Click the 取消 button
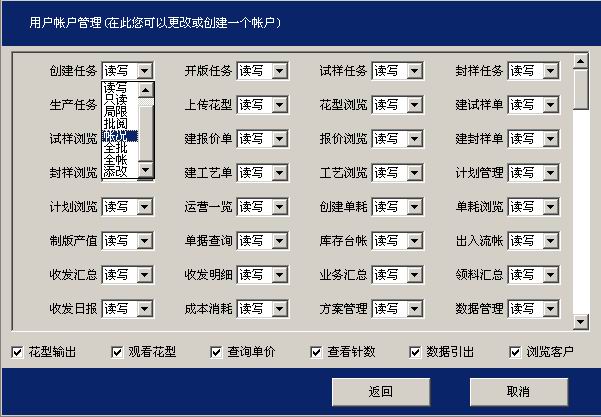Screen dimensions: 601x417 517,391
